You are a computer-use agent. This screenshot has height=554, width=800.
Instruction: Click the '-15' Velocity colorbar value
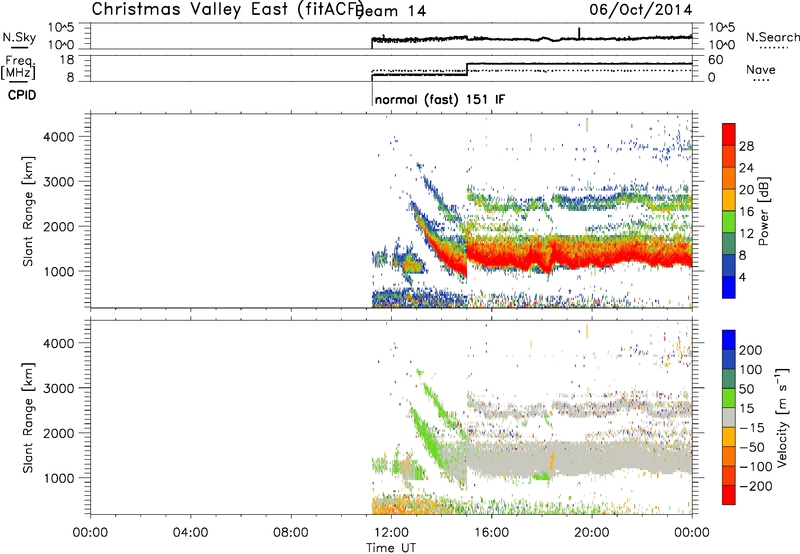click(x=752, y=428)
